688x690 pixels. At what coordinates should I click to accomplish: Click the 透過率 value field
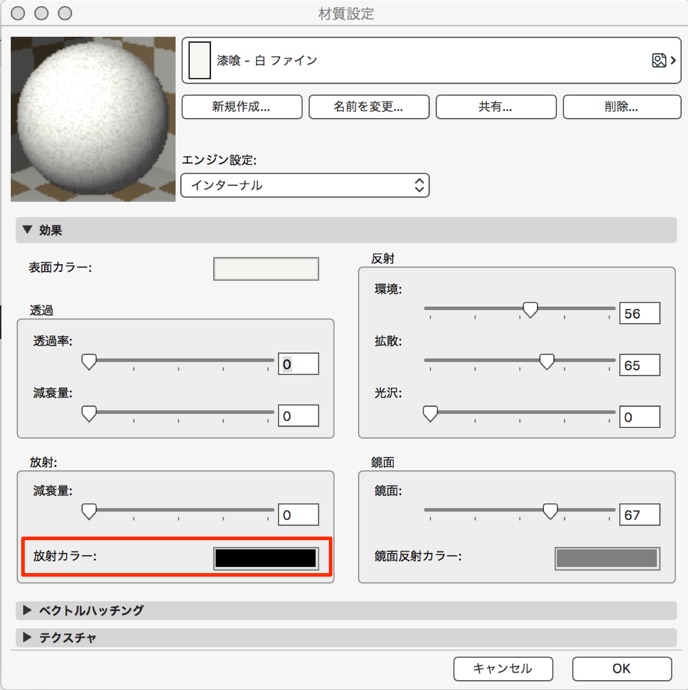point(298,364)
